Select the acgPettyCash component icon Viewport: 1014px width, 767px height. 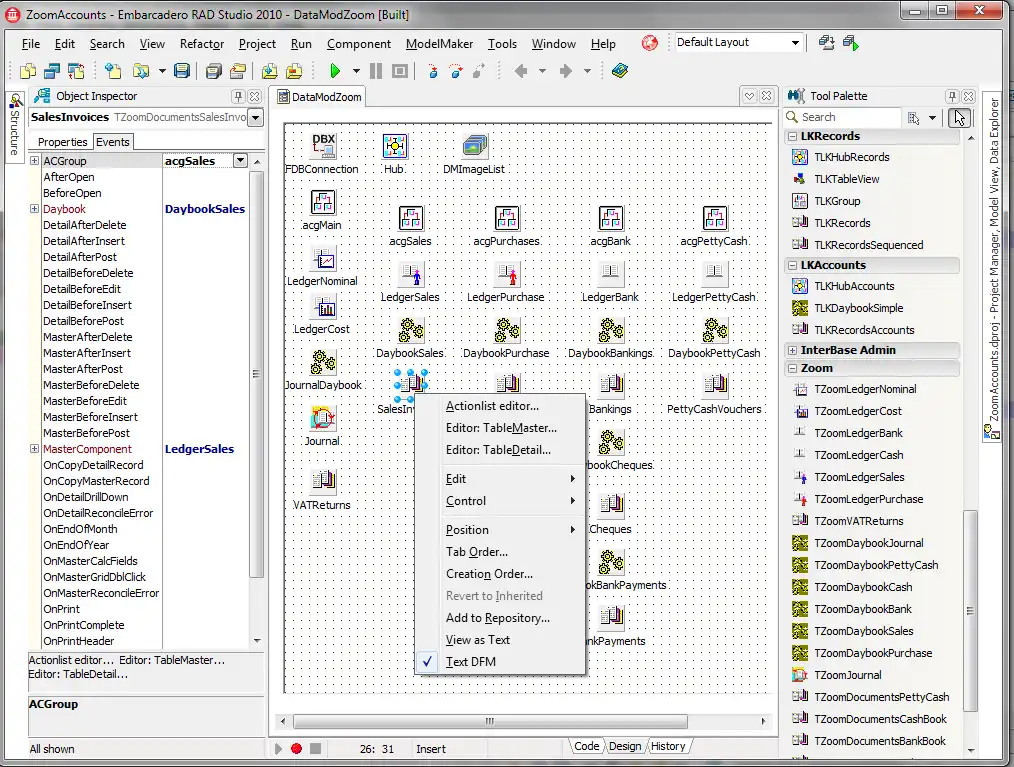pyautogui.click(x=715, y=219)
